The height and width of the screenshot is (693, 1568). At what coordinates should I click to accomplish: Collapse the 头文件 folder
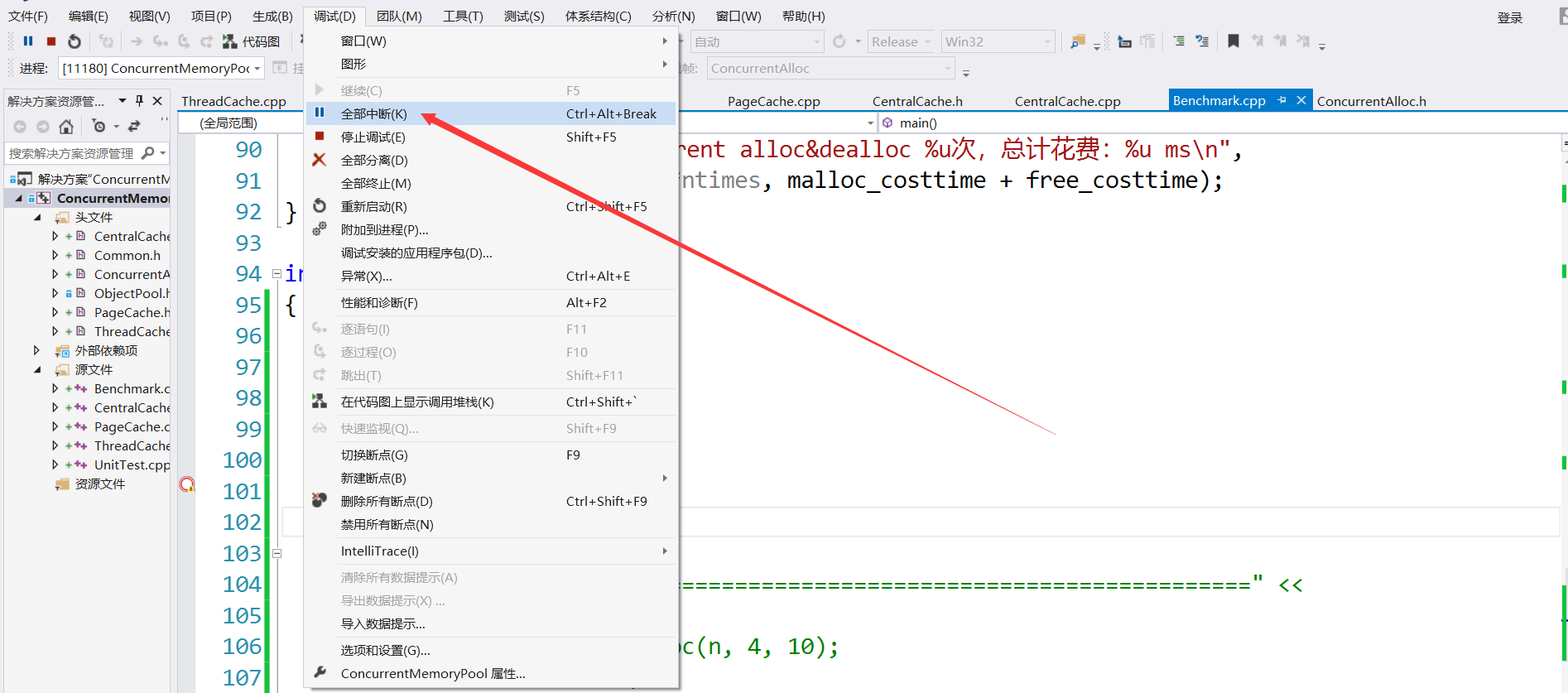37,217
